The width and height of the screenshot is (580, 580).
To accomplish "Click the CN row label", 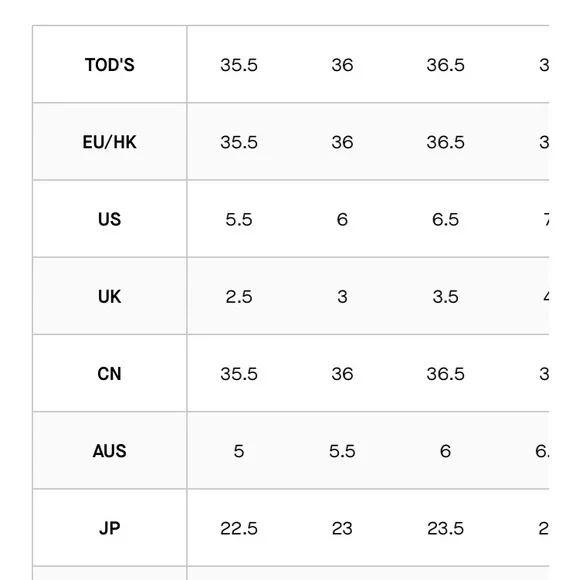I will [x=109, y=374].
